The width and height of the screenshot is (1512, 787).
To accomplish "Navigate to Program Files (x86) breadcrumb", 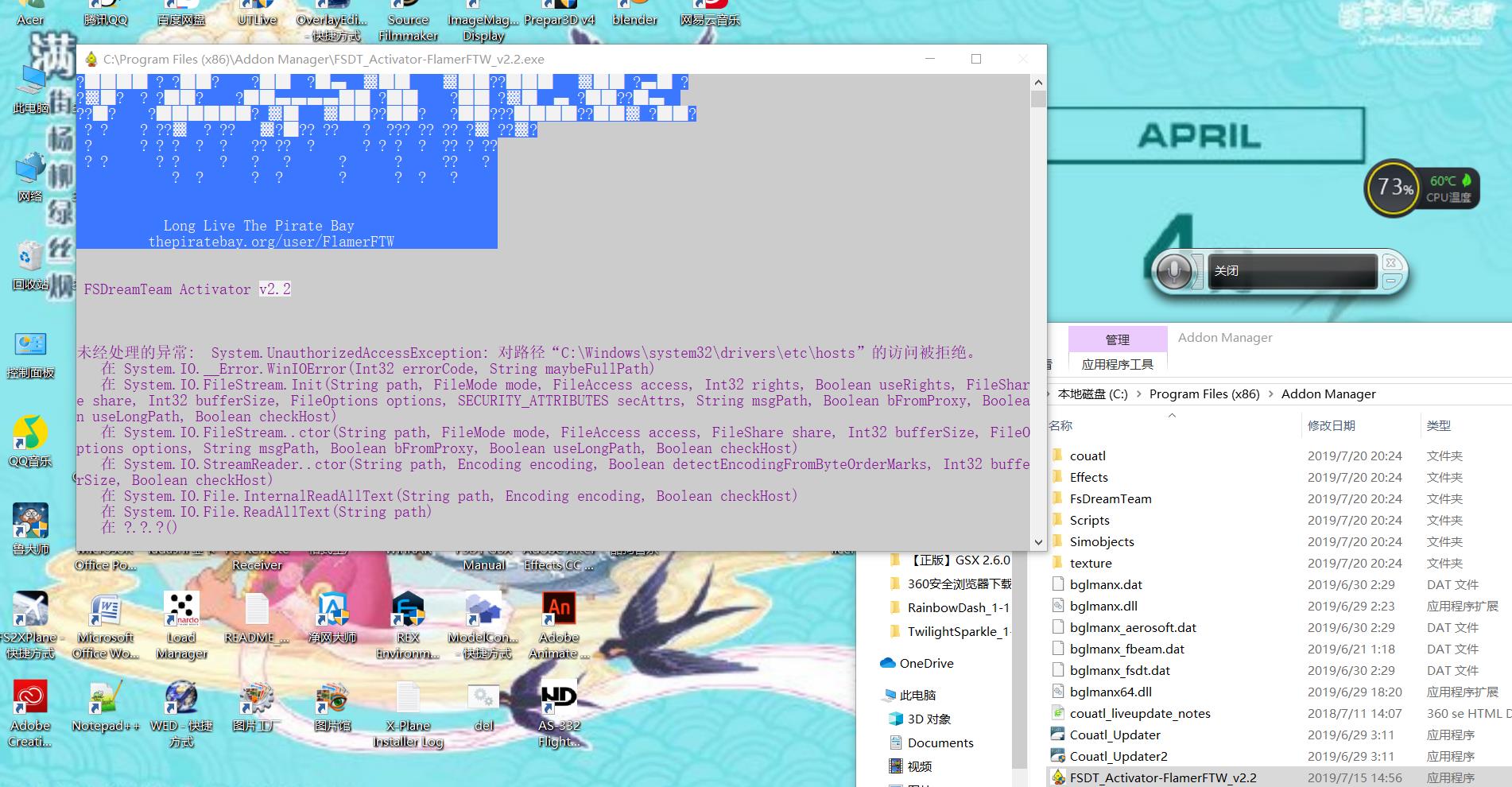I will click(x=1204, y=393).
